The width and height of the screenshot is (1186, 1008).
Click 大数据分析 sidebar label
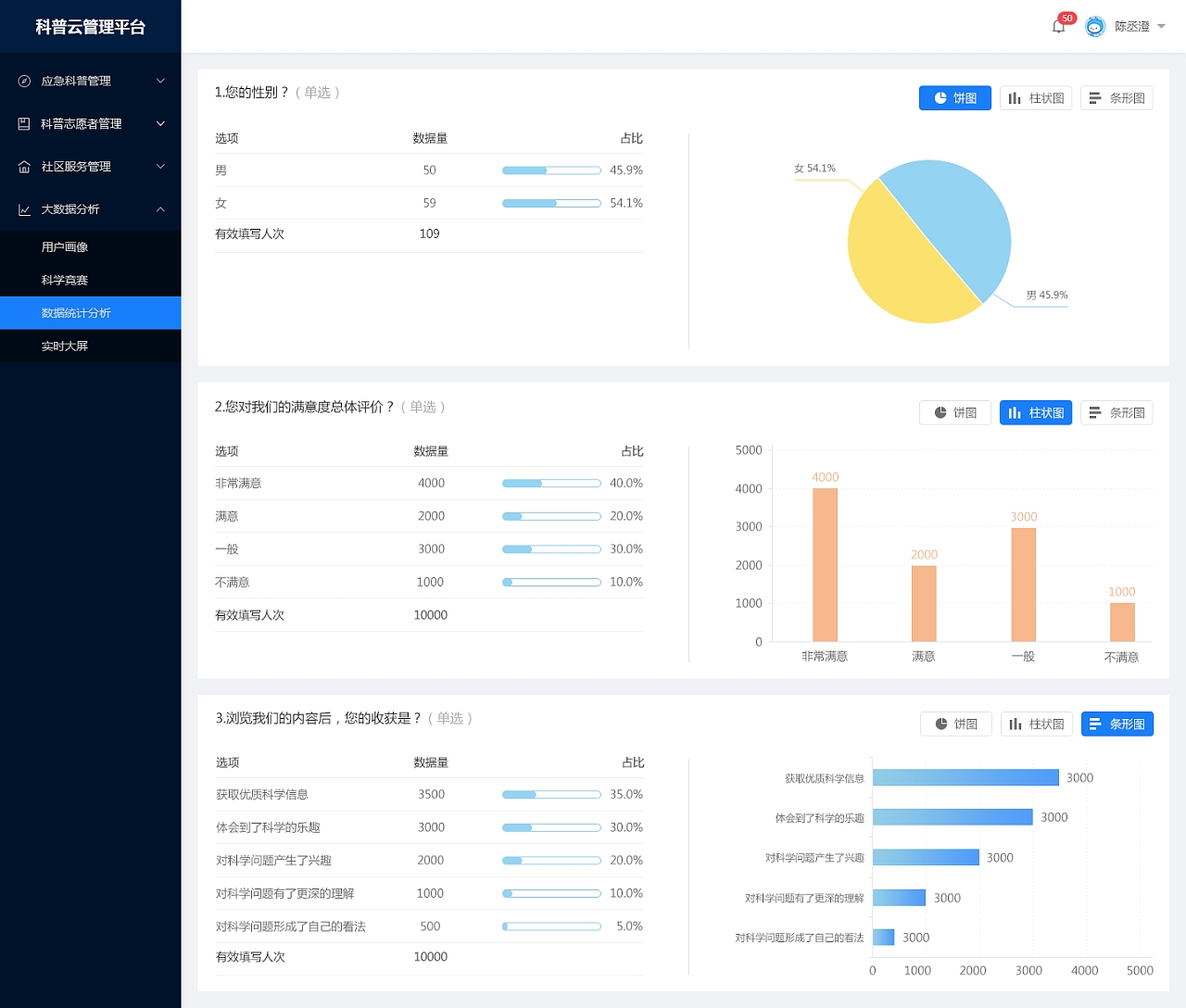[x=70, y=209]
